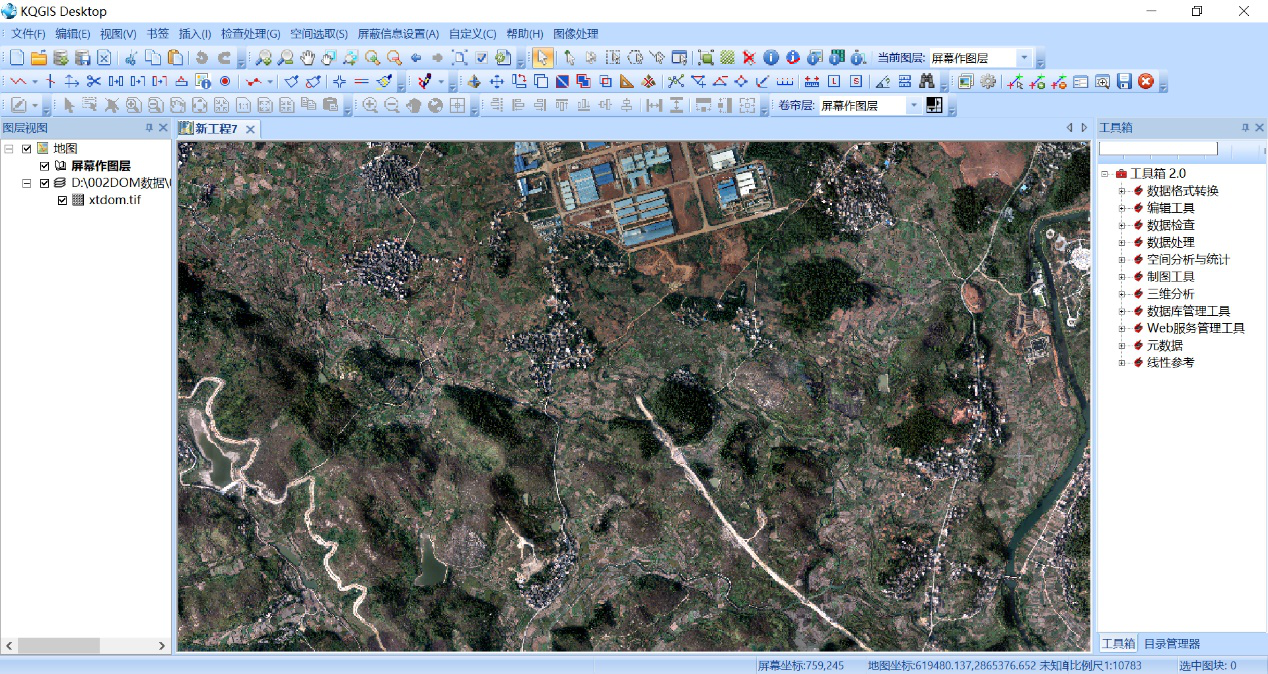Click the blue floppy disk save icon
Image resolution: width=1268 pixels, height=674 pixels.
tap(1124, 82)
